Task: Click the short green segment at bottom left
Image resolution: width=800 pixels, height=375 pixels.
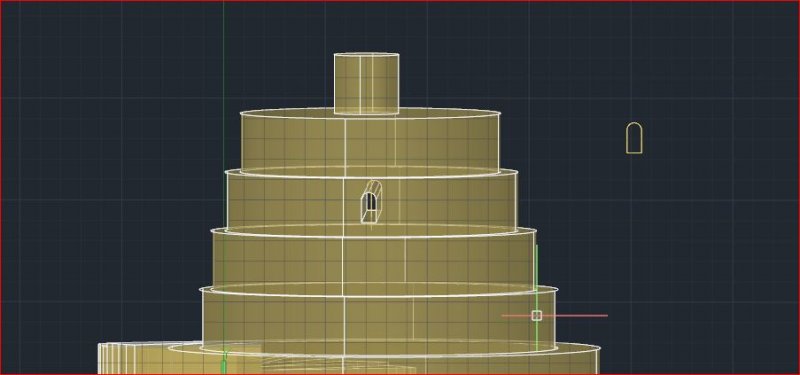Action: point(222,362)
